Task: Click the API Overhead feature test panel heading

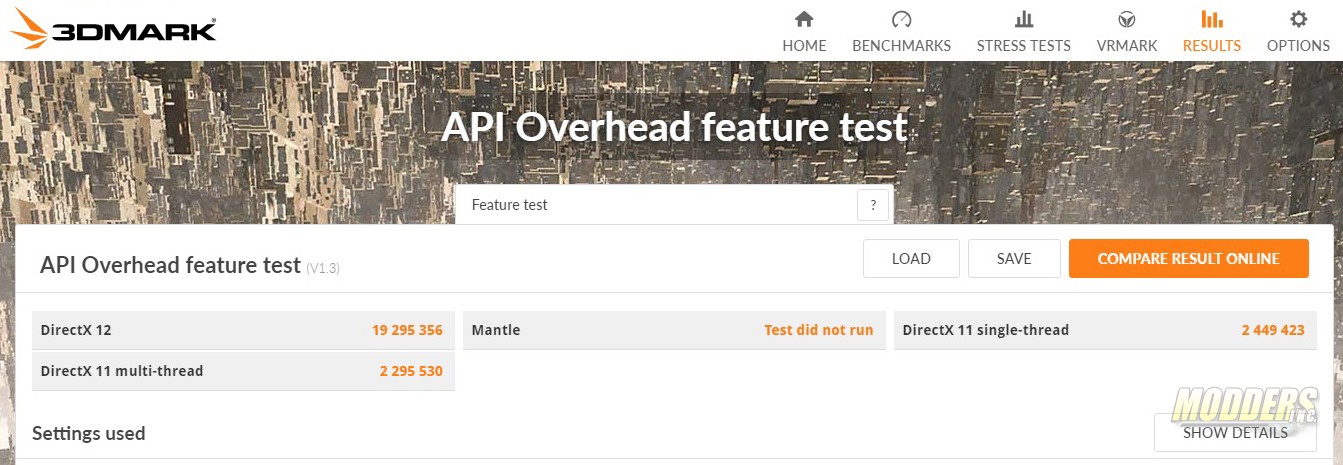Action: pyautogui.click(x=170, y=265)
